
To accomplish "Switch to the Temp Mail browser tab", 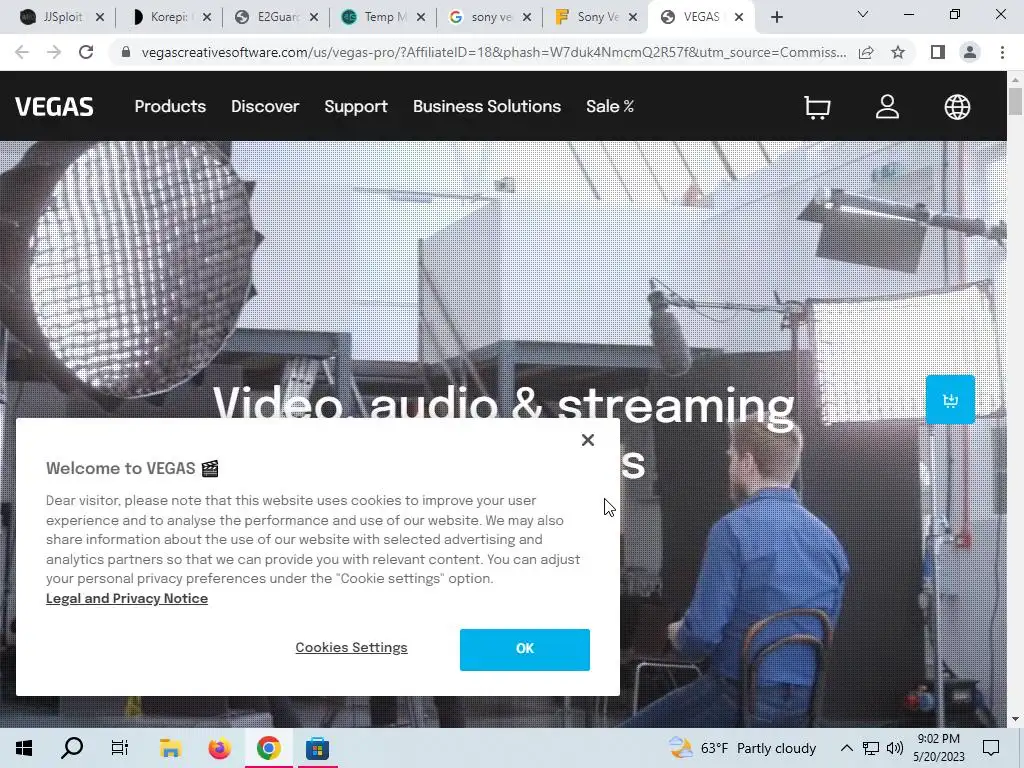I will pos(383,17).
